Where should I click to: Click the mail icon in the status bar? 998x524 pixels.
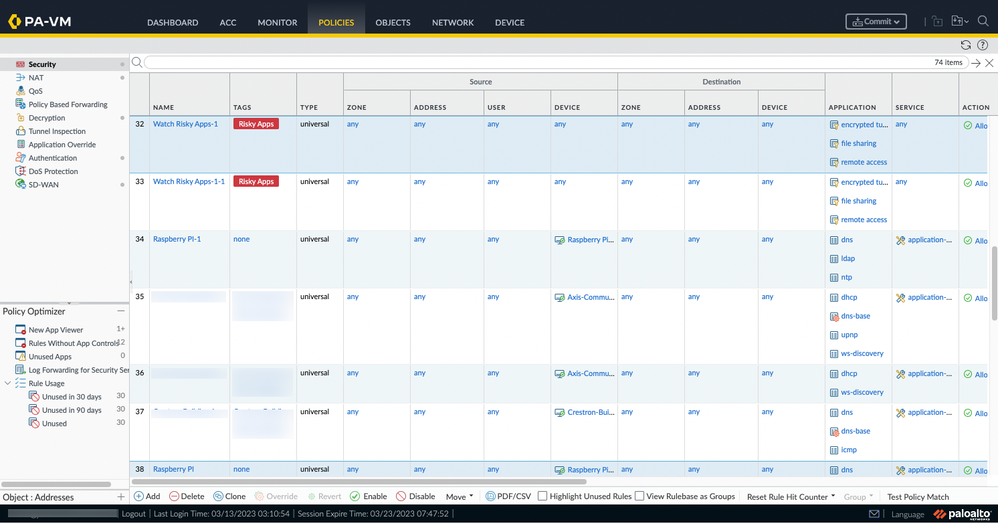pos(873,514)
